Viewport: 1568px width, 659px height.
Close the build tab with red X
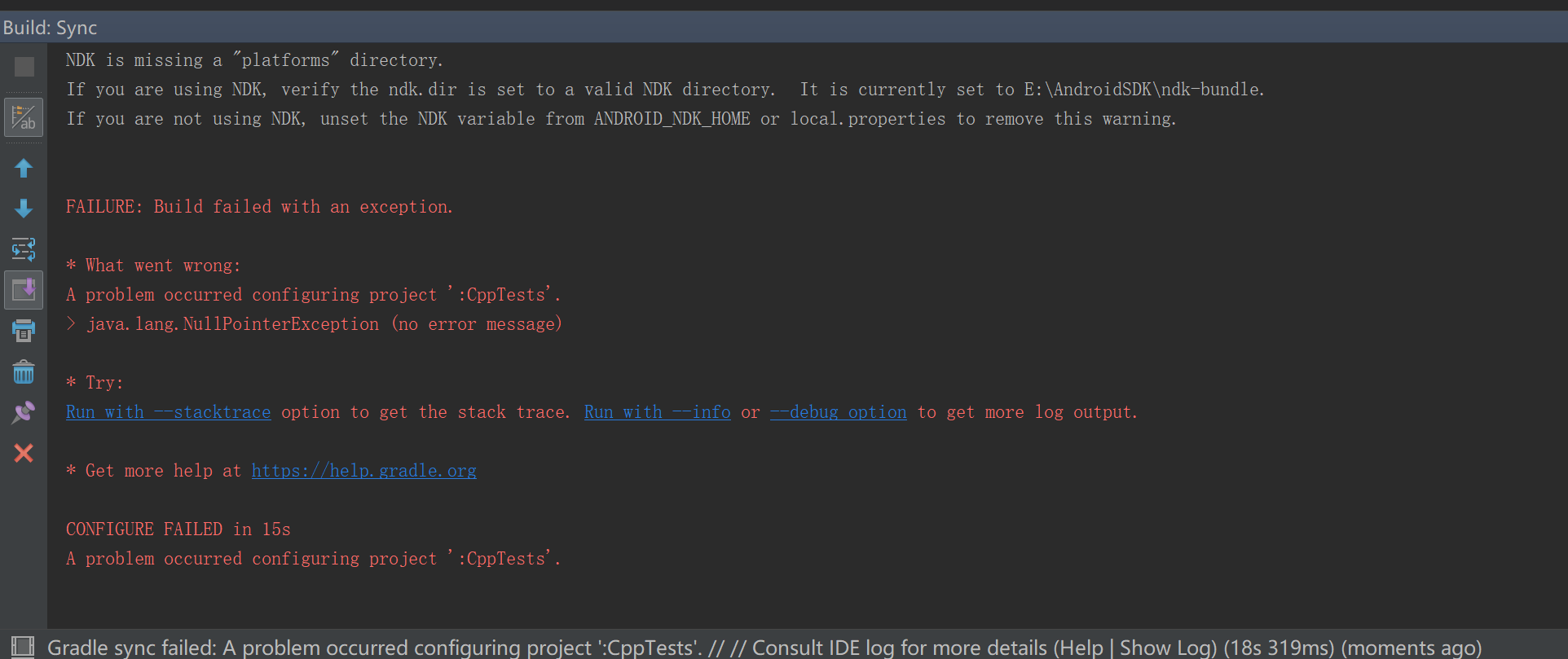pyautogui.click(x=24, y=453)
